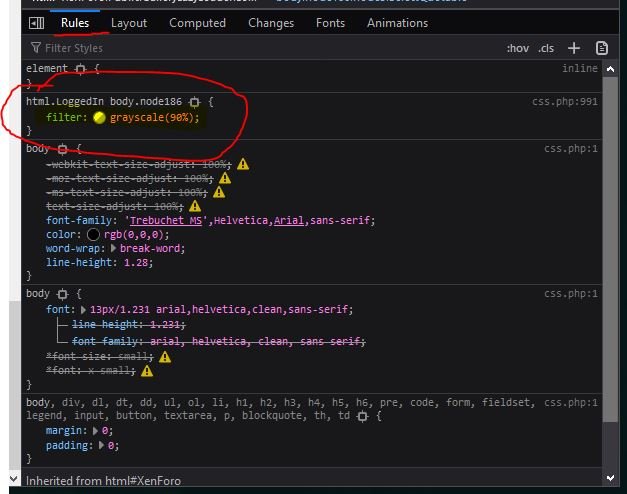Expand the margin shorthand triangle
Image resolution: width=627 pixels, height=494 pixels.
[95, 431]
